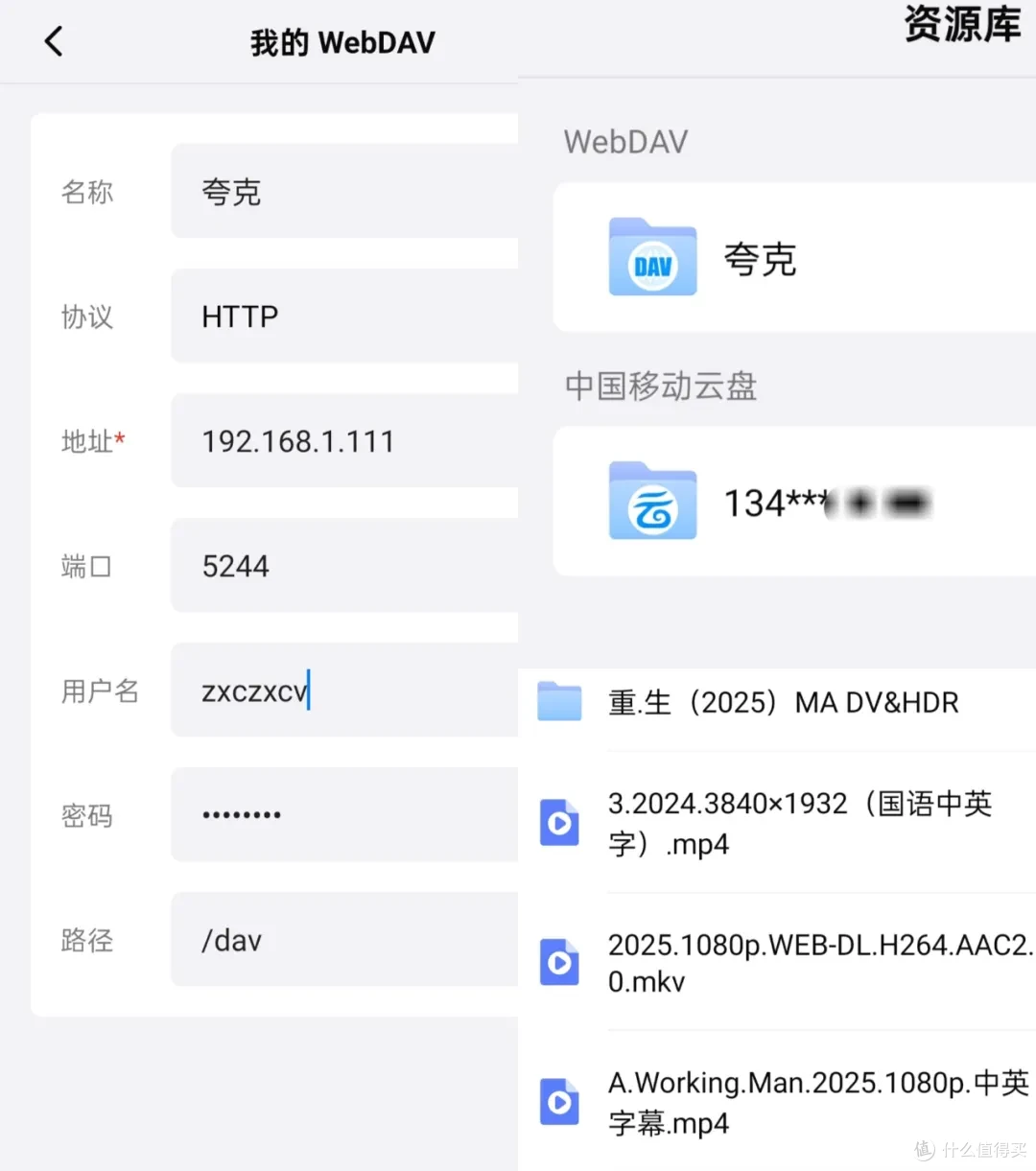Tap the 密码 label
Image resolution: width=1036 pixels, height=1171 pixels.
coord(87,815)
